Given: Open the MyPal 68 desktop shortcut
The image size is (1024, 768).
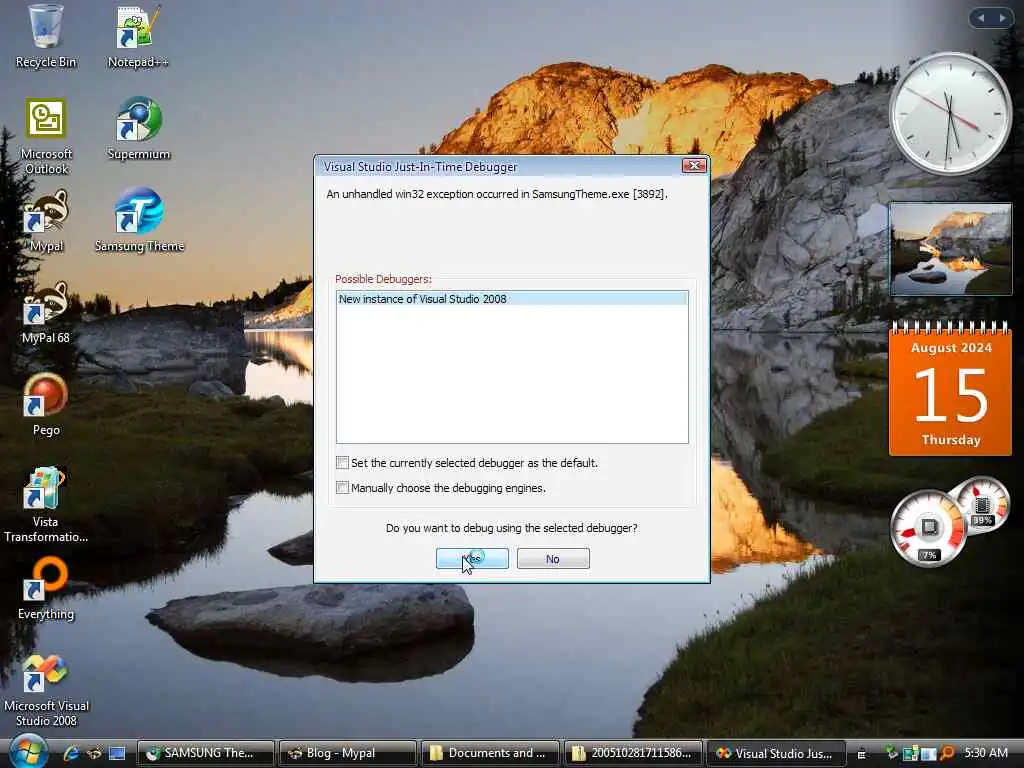Looking at the screenshot, I should click(46, 312).
